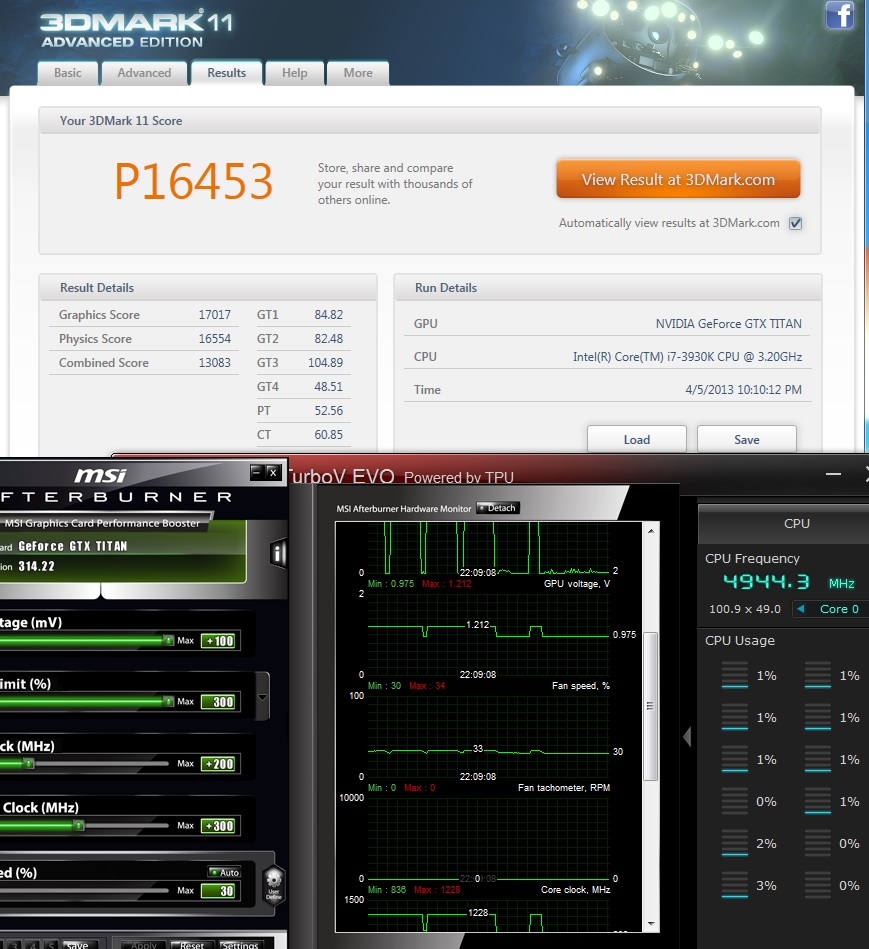Click the hardware monitor scroll up arrow

(651, 530)
